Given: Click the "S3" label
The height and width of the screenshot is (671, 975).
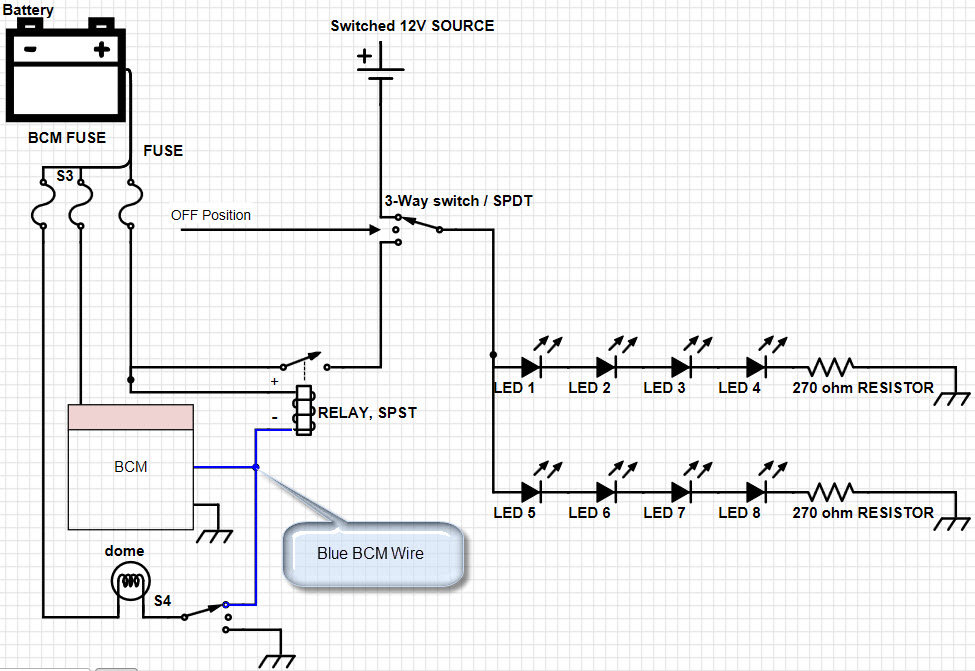Looking at the screenshot, I should click(65, 175).
